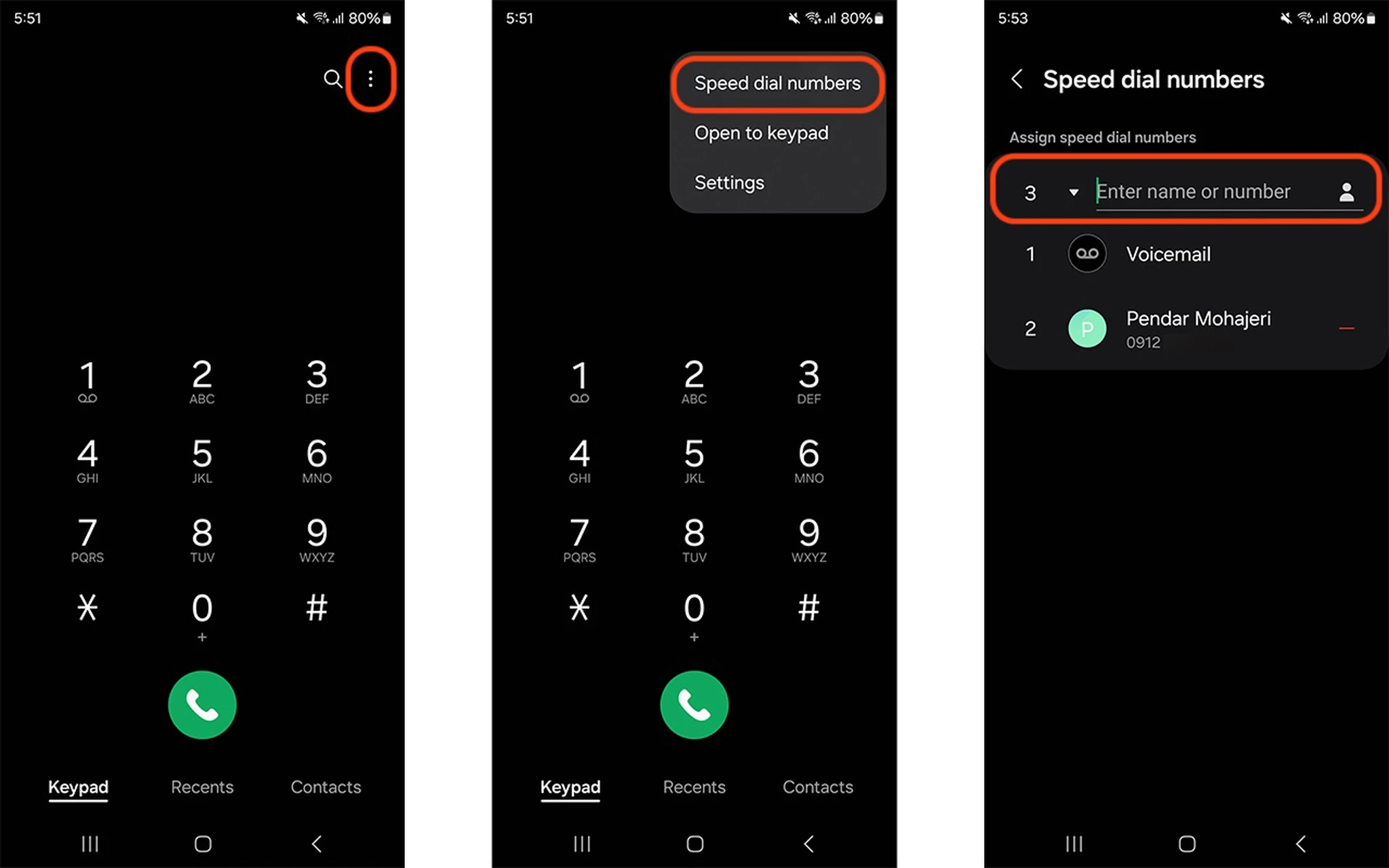Click Open to keypad option in dropdown
Viewport: 1389px width, 868px height.
tap(764, 132)
